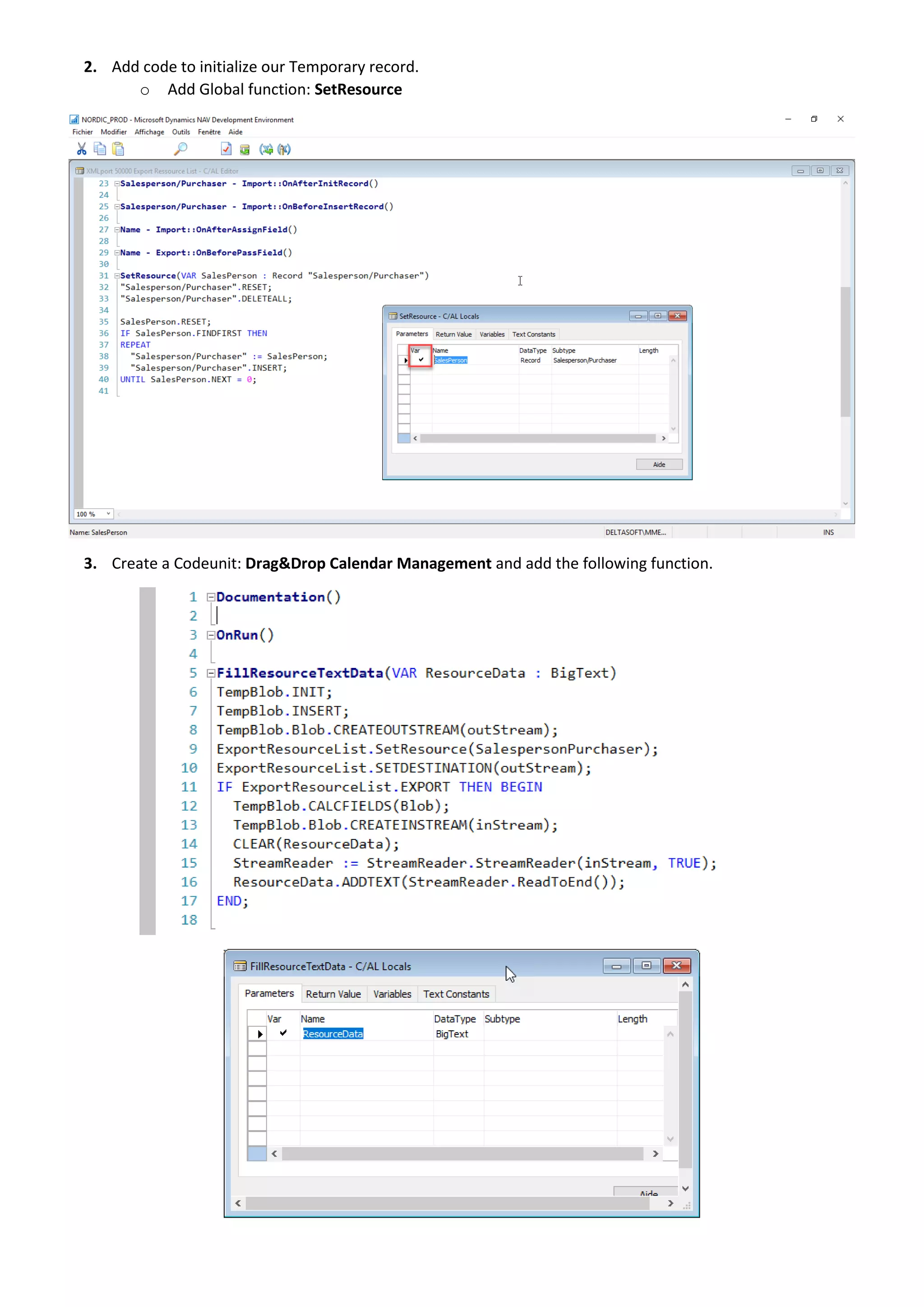Maximize the FillResourceTextData C/AL Locals window
This screenshot has height=1307, width=924.
coord(647,965)
